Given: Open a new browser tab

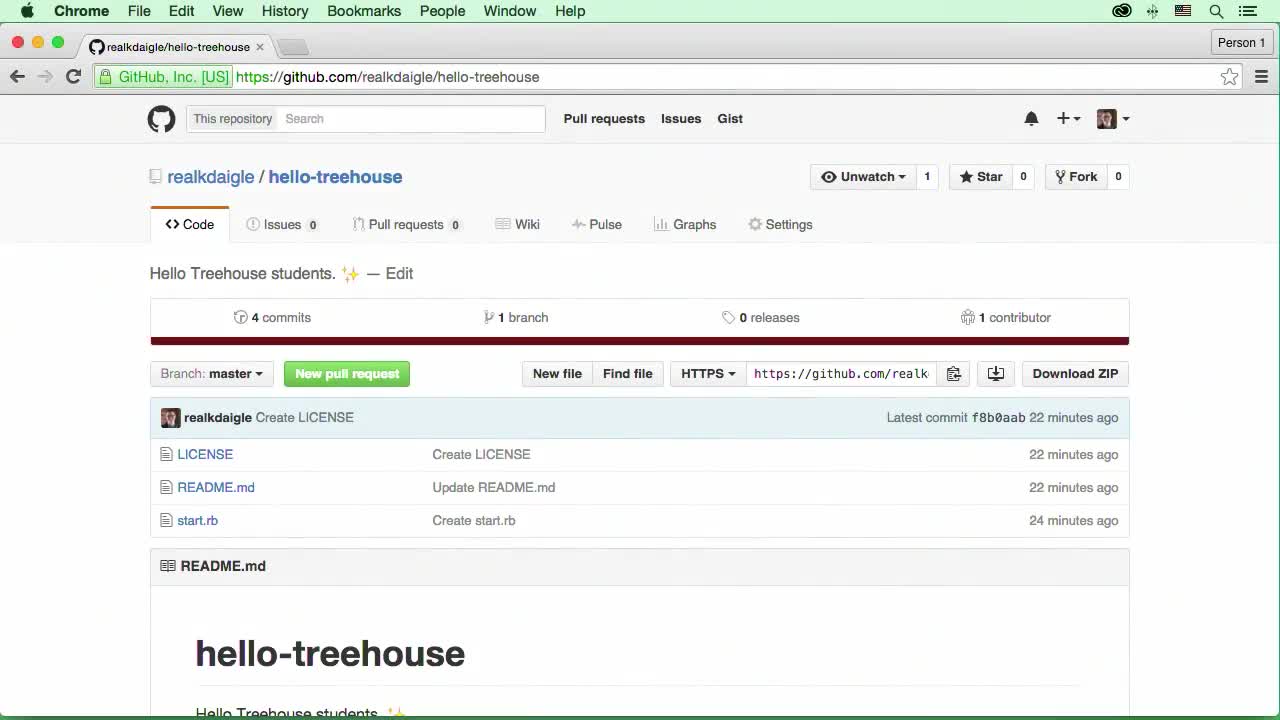Looking at the screenshot, I should [x=292, y=47].
